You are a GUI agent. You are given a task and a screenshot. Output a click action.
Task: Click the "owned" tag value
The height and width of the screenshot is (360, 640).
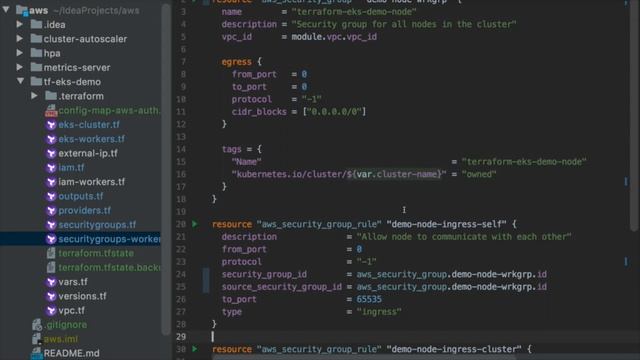click(479, 174)
